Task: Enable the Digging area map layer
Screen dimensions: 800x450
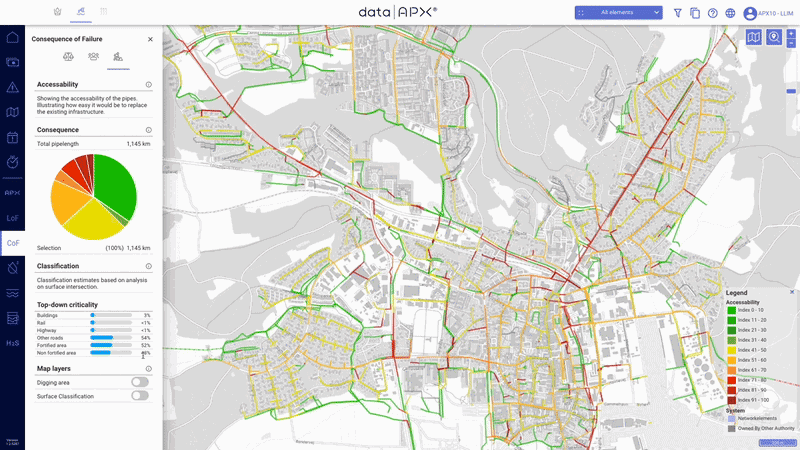Action: 139,382
